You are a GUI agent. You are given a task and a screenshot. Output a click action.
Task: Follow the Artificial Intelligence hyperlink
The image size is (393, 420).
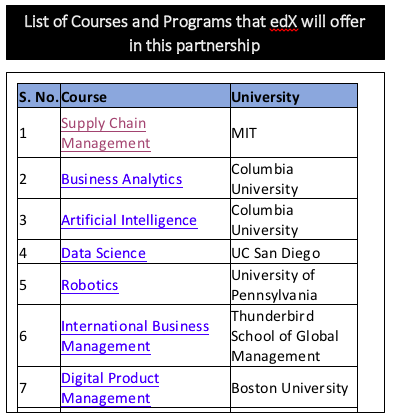coord(129,220)
